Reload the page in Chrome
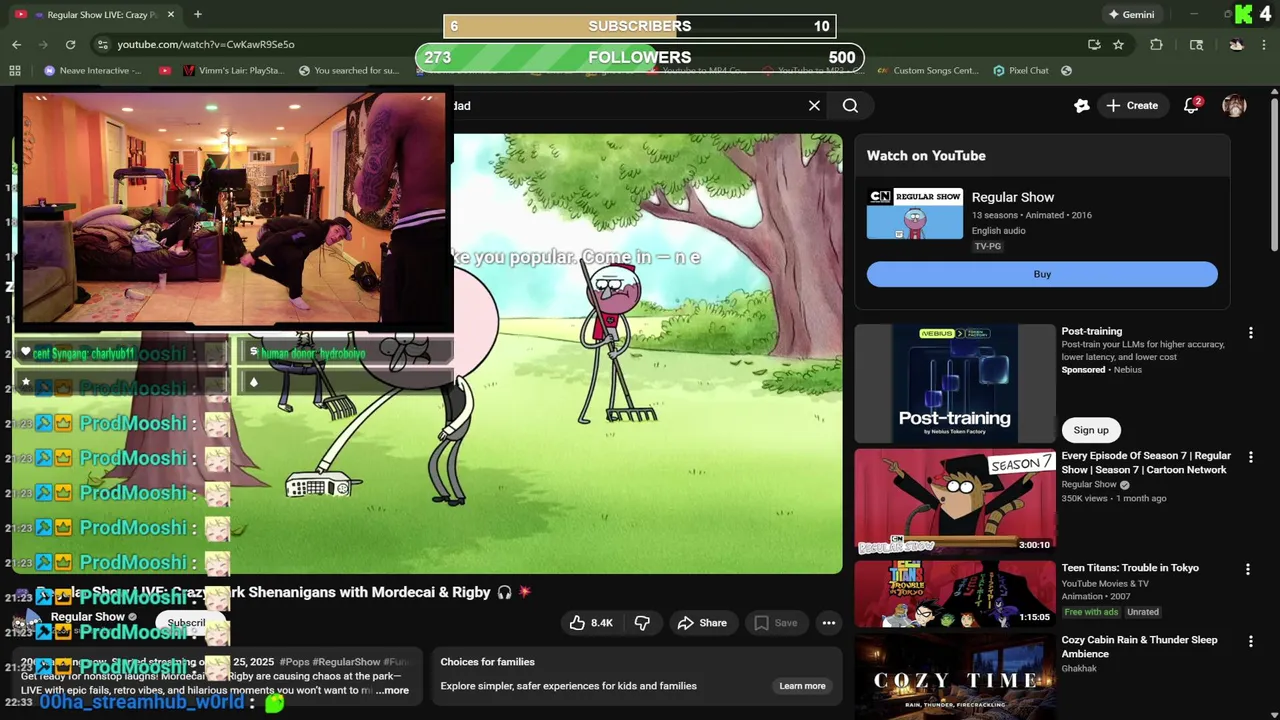Viewport: 1280px width, 720px height. click(70, 44)
